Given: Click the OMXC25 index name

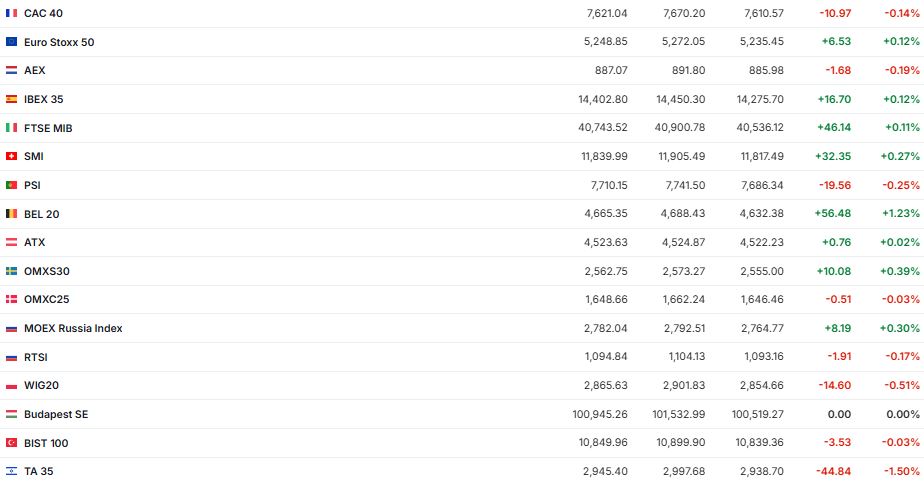Looking at the screenshot, I should (46, 299).
